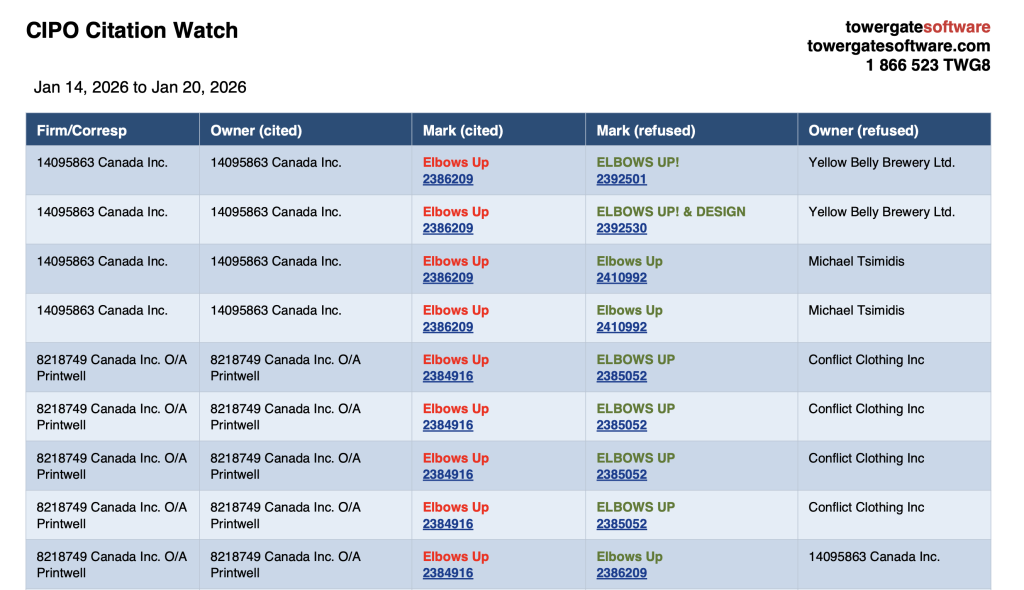Click Elbows Up refused mark in the bottom row

[x=629, y=557]
